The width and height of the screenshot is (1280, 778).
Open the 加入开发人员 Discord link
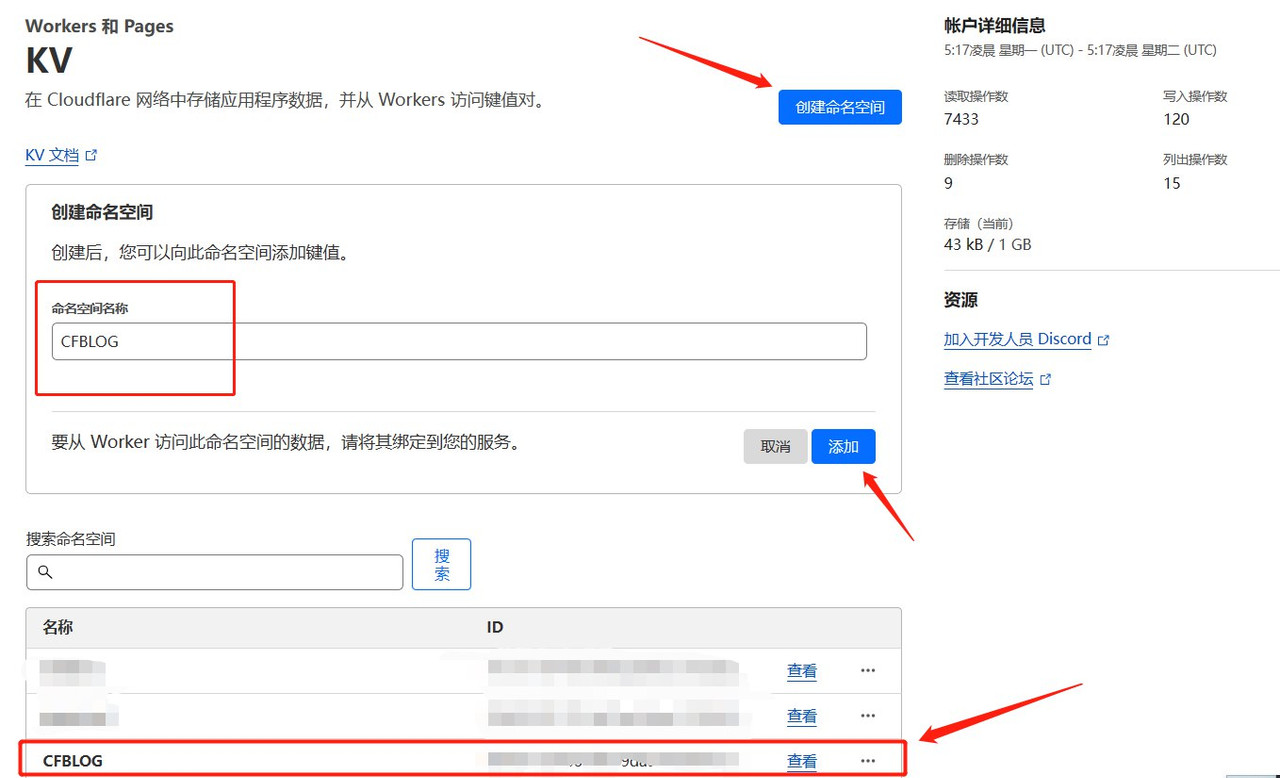tap(1026, 339)
